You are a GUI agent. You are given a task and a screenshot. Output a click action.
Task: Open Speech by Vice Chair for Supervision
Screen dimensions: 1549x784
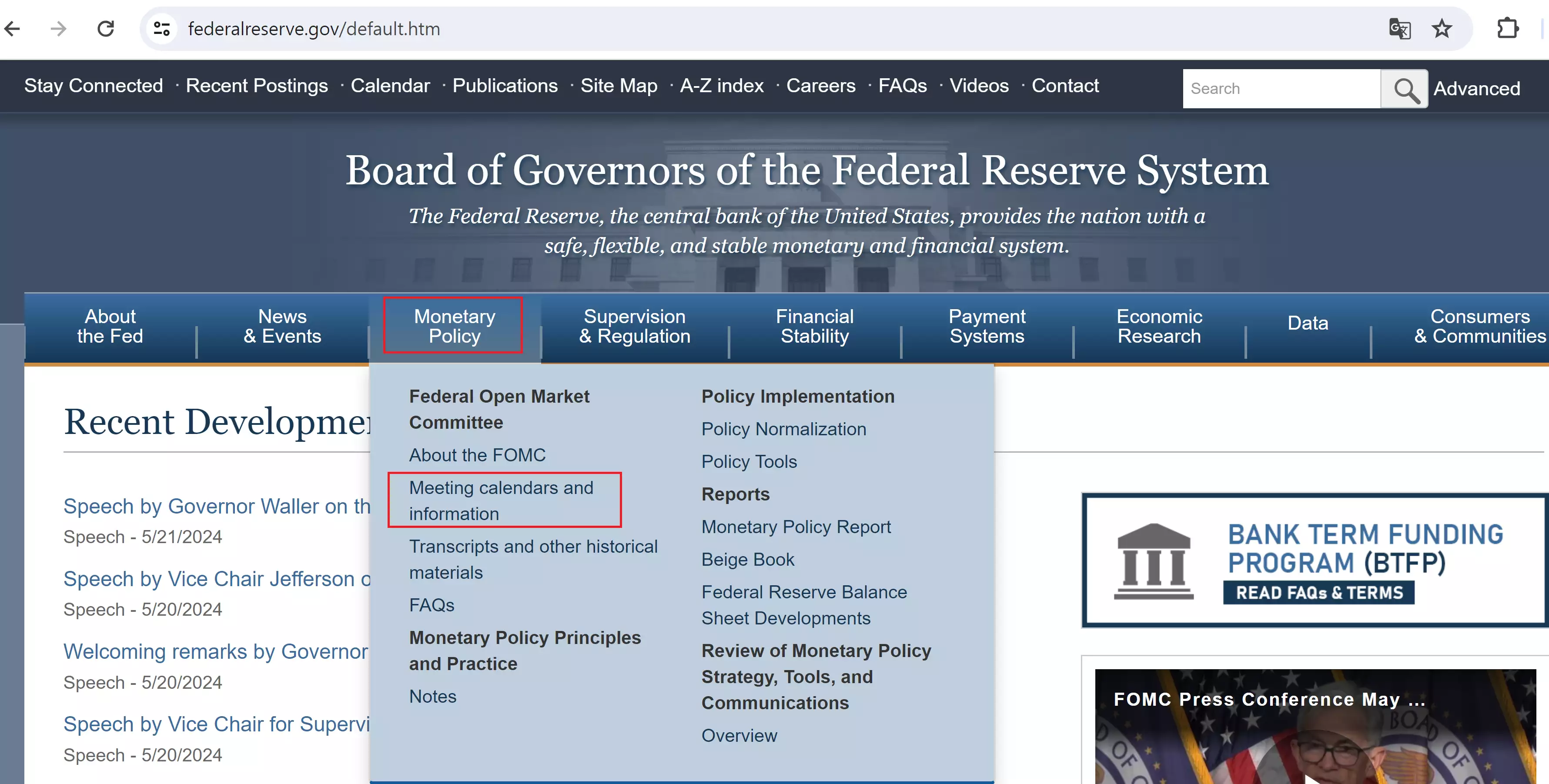point(217,724)
